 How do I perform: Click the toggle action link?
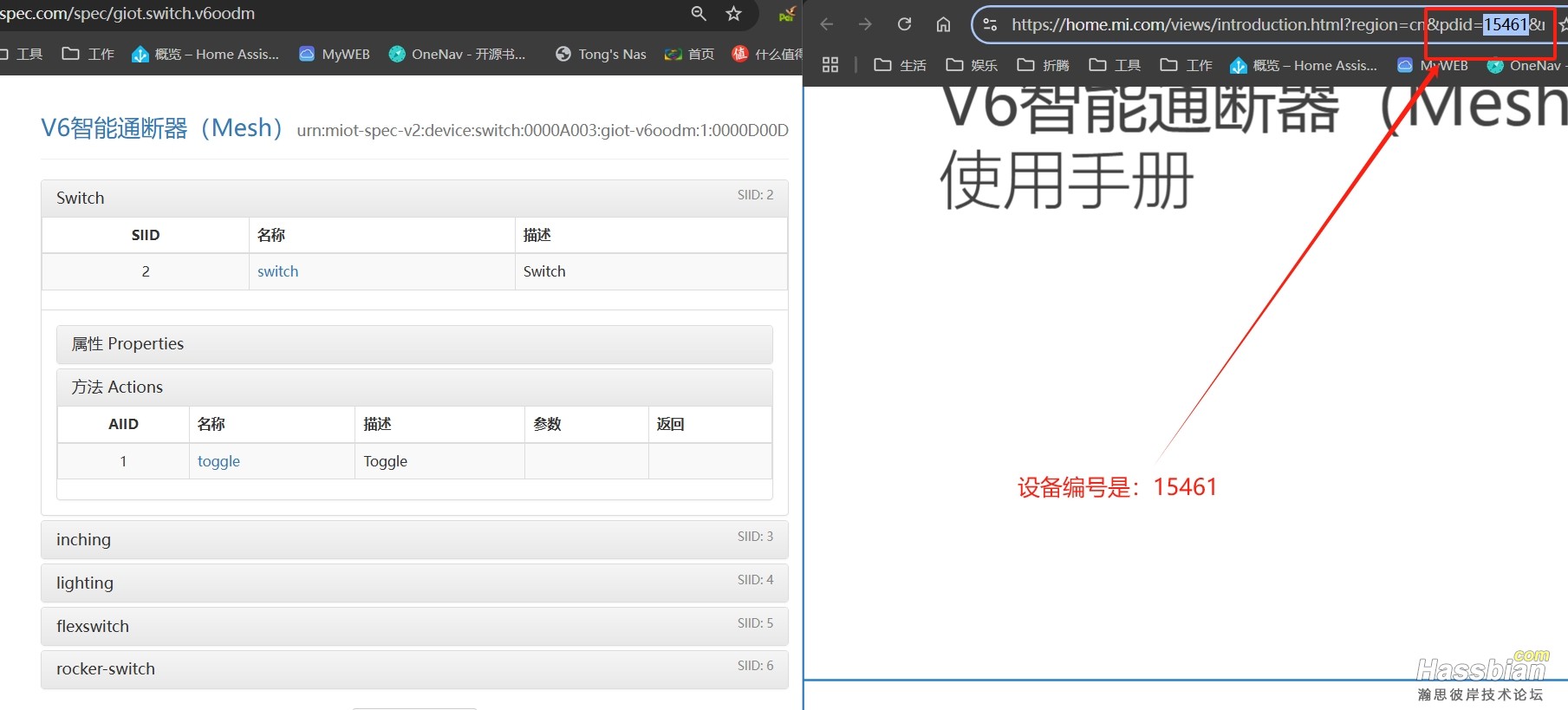[218, 461]
